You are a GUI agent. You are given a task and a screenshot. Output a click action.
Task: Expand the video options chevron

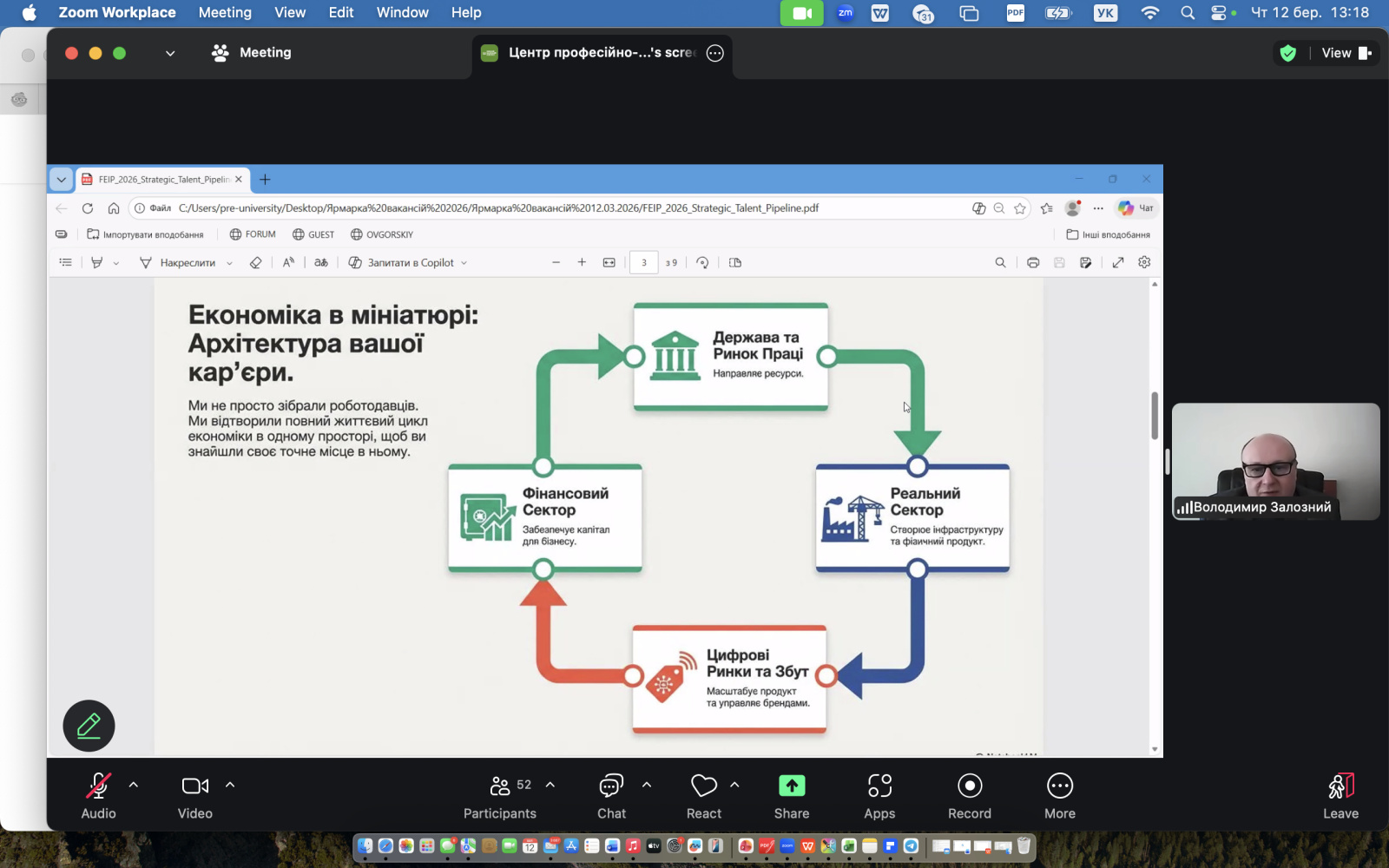(x=230, y=785)
